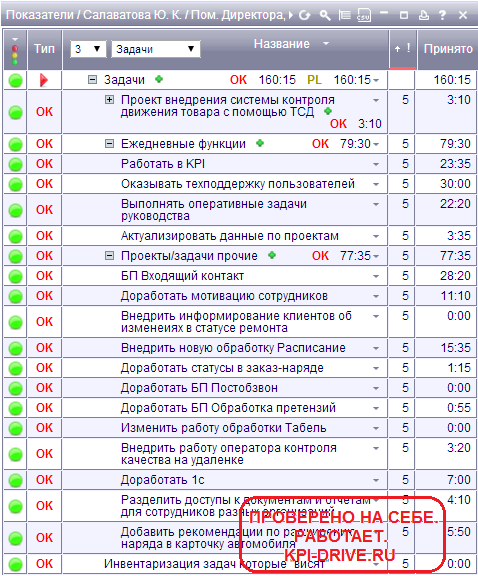Open help with the question mark icon
Viewport: 478px width, 576px height.
[442, 15]
